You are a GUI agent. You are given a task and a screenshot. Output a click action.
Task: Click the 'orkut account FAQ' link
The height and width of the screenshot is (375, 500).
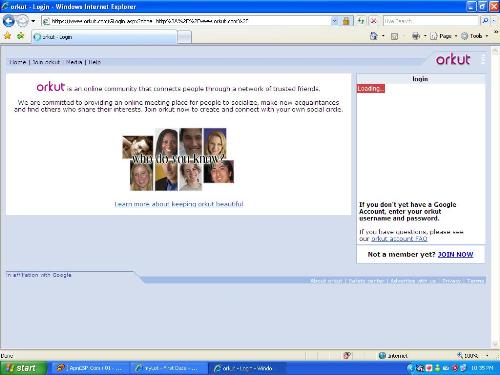pyautogui.click(x=399, y=239)
